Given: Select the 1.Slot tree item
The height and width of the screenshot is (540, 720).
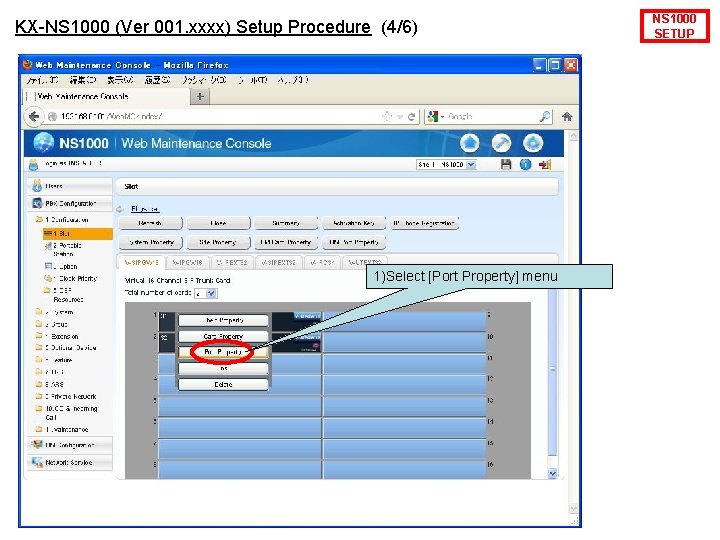Looking at the screenshot, I should pyautogui.click(x=78, y=234).
